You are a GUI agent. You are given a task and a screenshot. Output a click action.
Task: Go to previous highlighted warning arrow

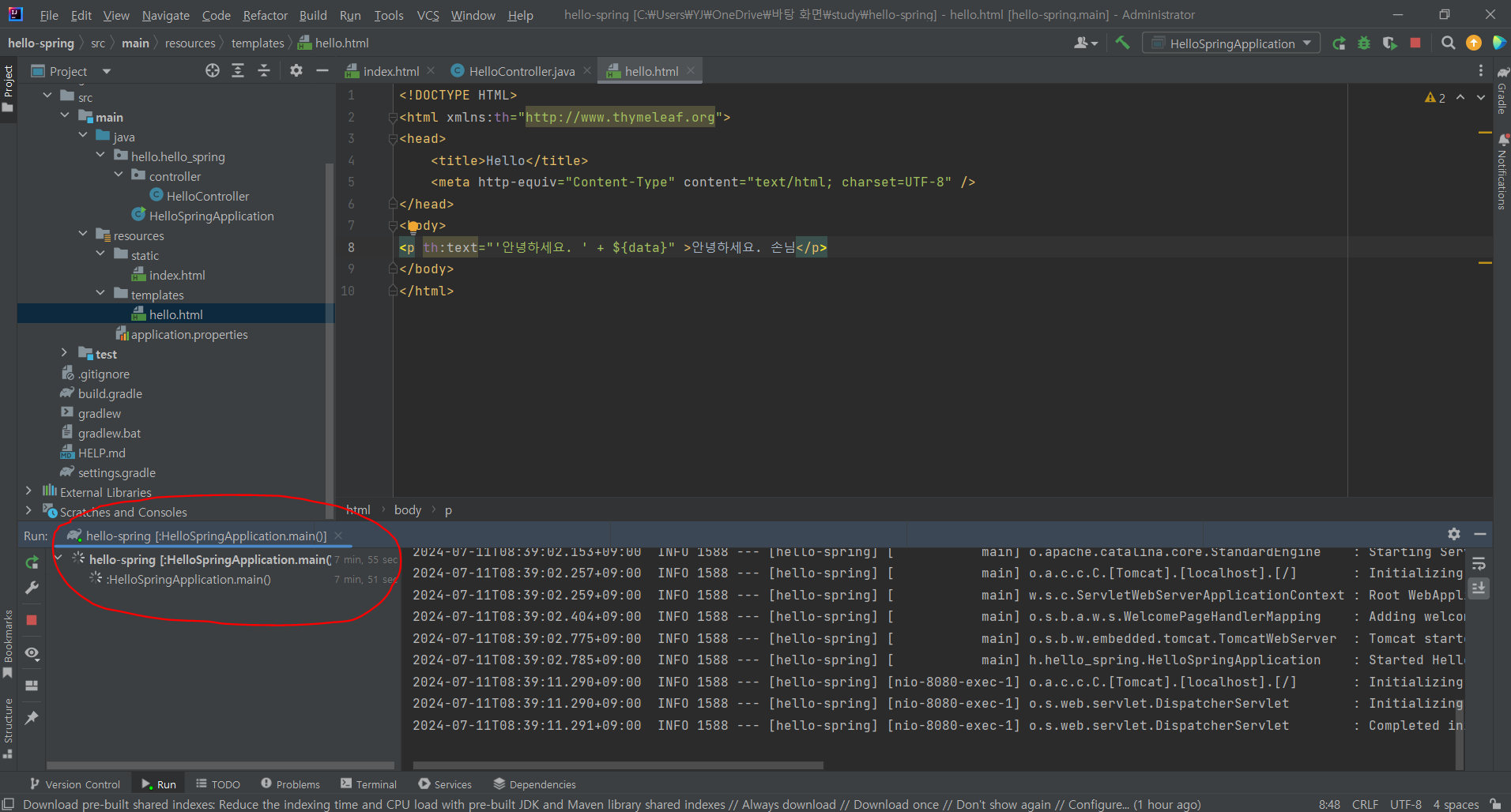pos(1460,97)
